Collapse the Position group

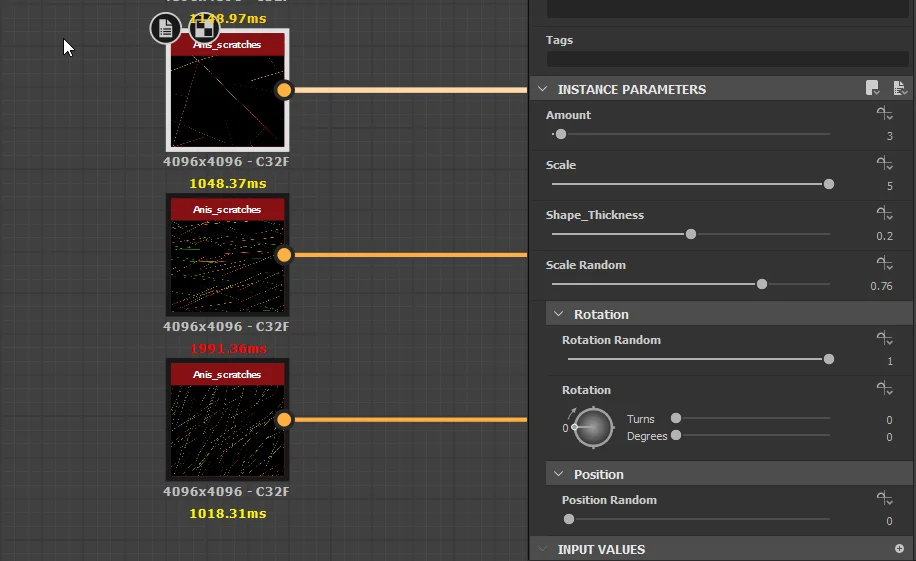click(558, 474)
